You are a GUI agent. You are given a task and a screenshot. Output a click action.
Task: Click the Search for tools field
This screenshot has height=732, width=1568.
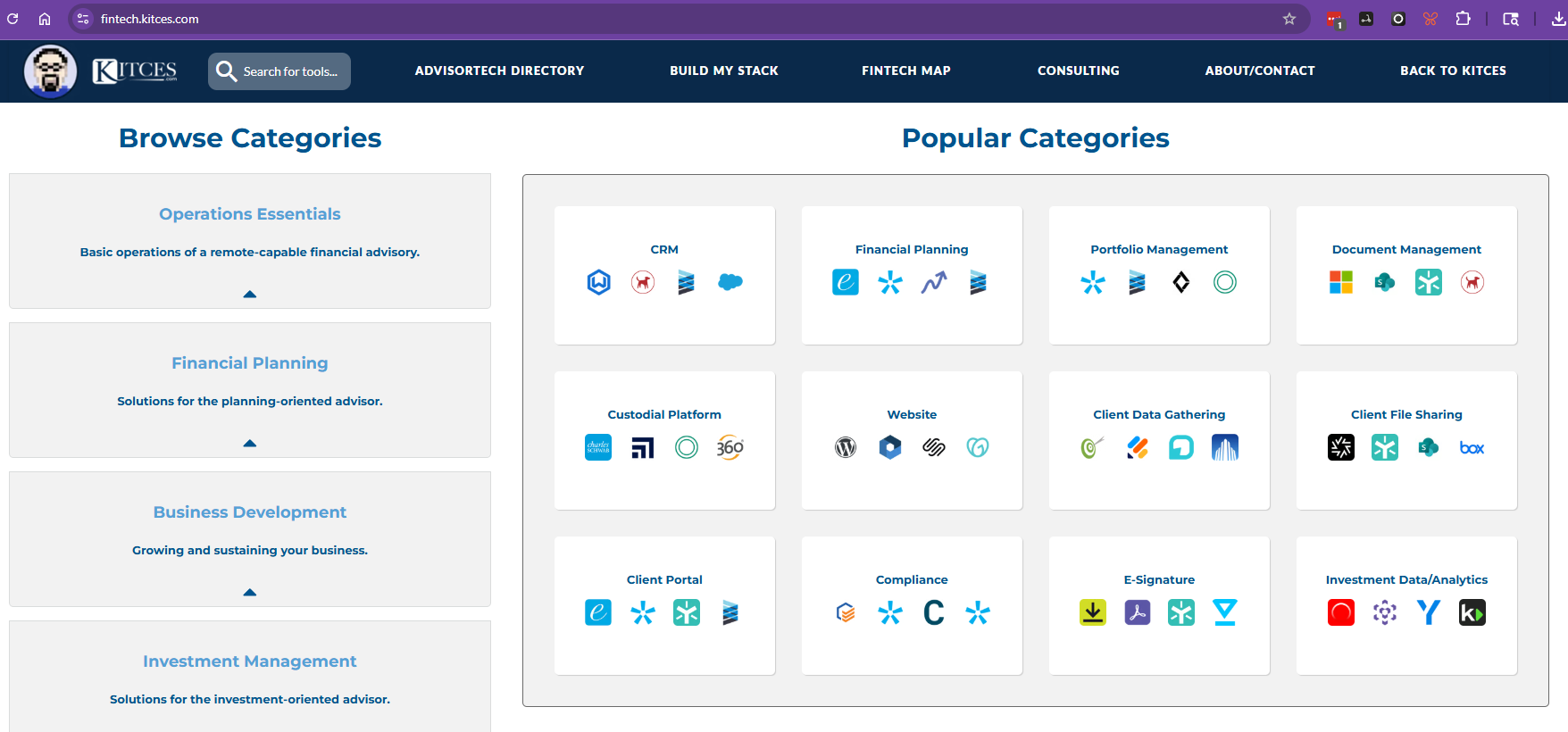(279, 71)
